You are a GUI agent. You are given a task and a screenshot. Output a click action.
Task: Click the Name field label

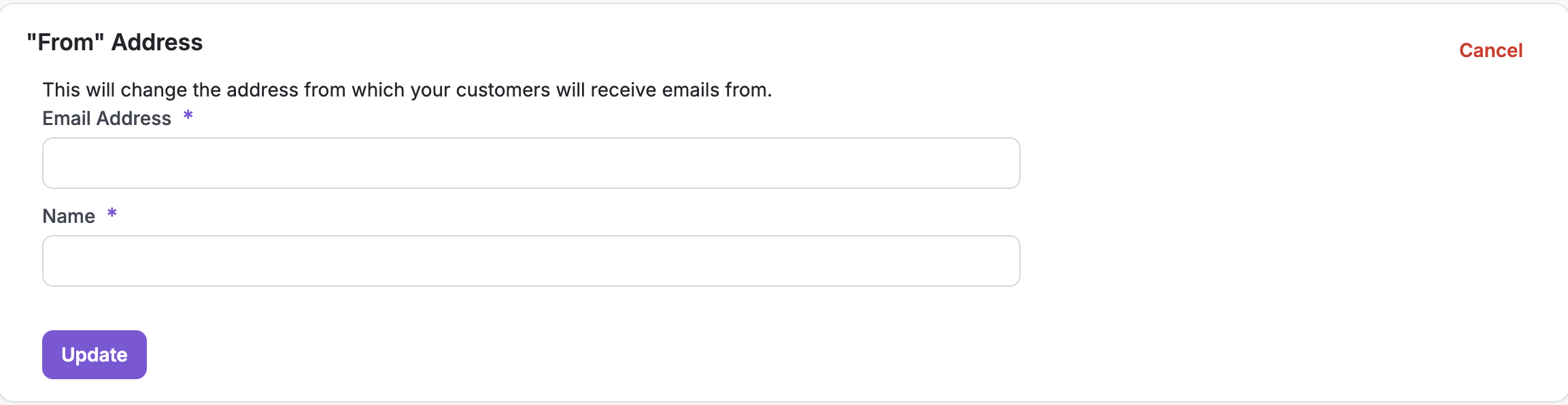(69, 216)
